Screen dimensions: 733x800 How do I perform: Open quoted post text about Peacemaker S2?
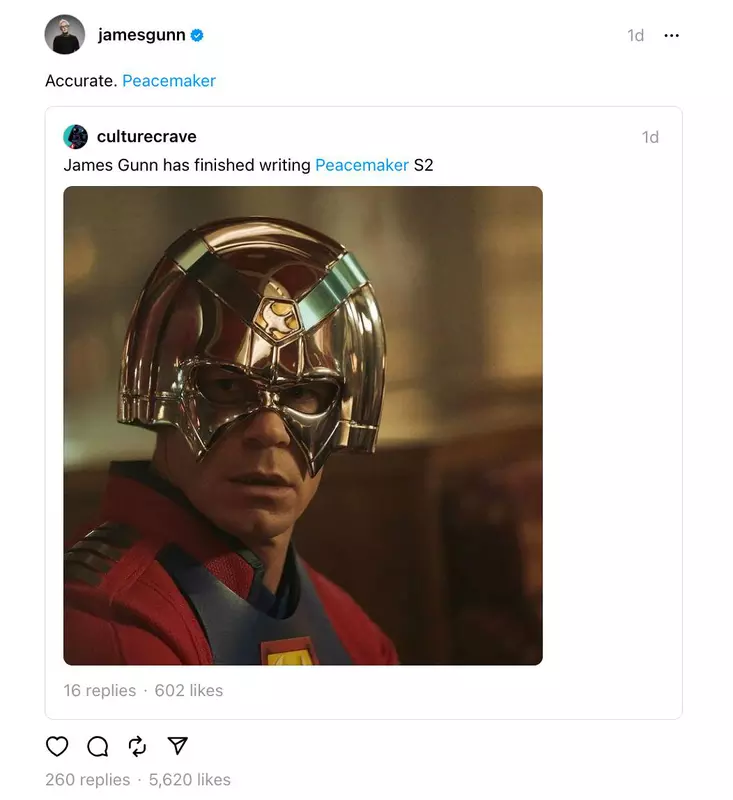pos(188,165)
